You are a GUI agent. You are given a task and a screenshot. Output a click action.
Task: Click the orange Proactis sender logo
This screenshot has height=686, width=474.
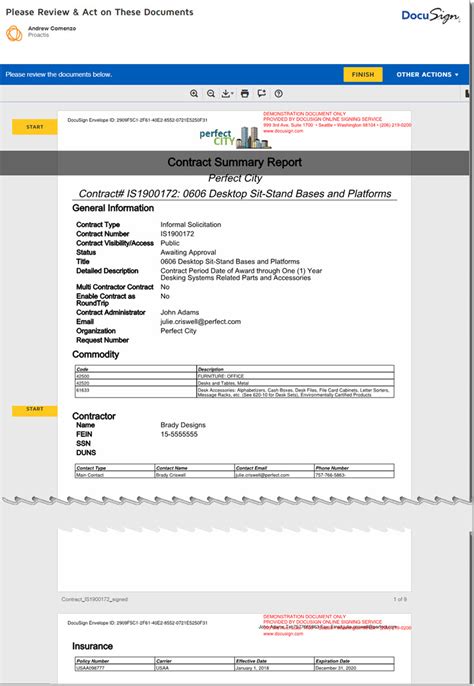click(x=14, y=33)
